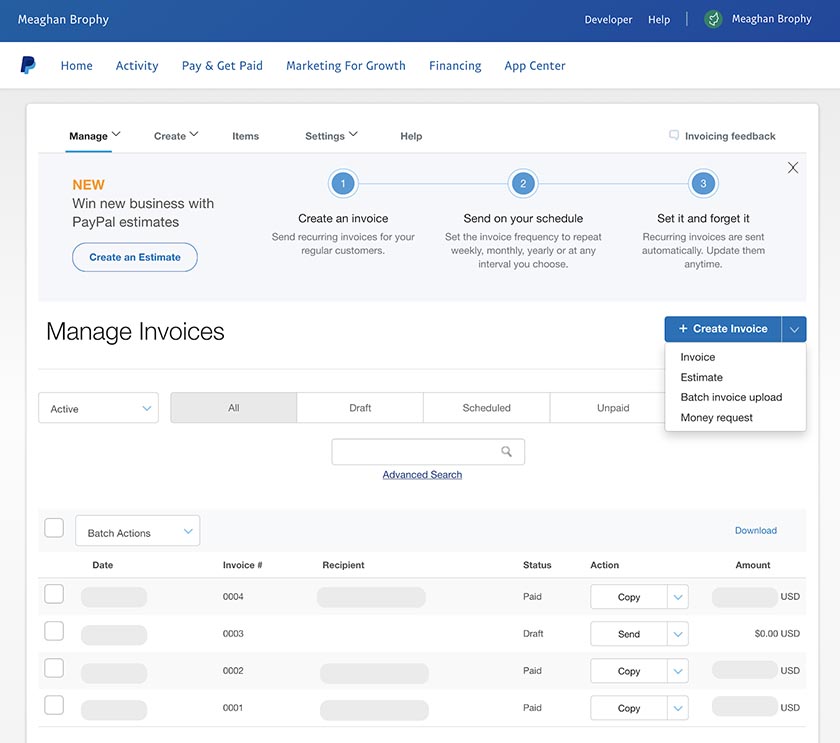Screen dimensions: 840x743
Task: Click Send for invoice 0003
Action: click(x=629, y=634)
